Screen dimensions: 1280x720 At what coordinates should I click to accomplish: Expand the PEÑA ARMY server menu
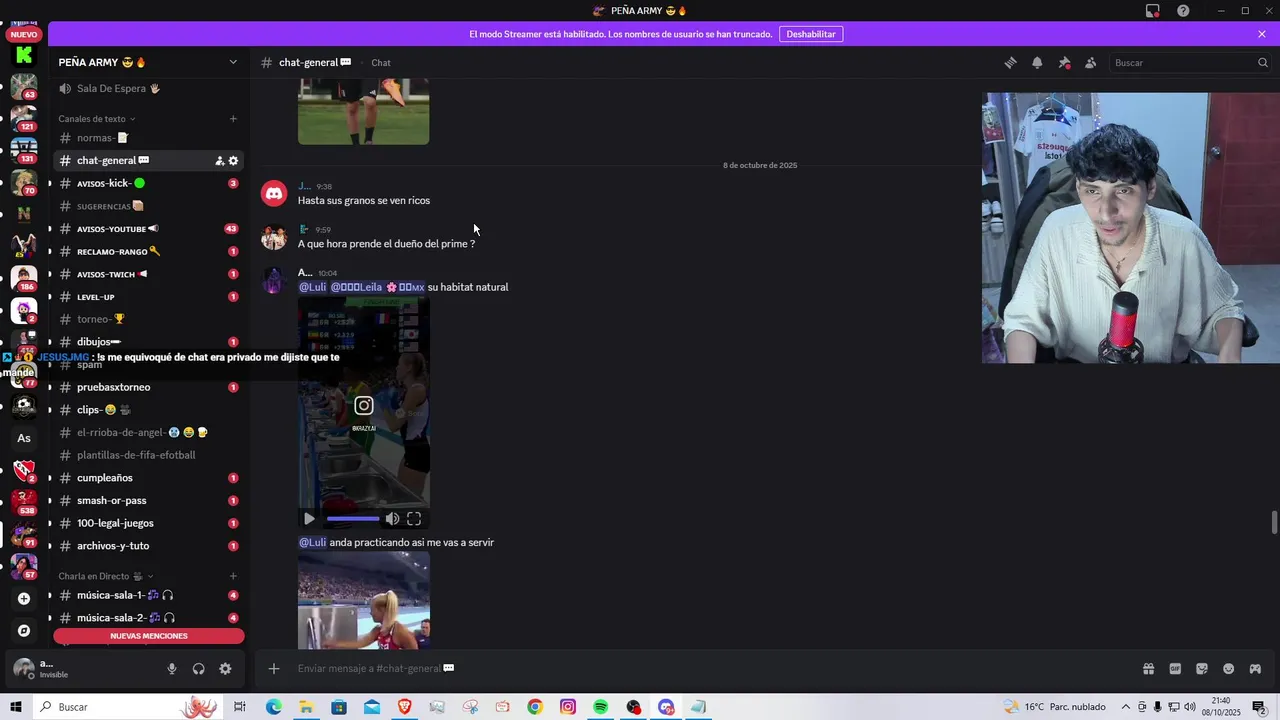point(233,62)
